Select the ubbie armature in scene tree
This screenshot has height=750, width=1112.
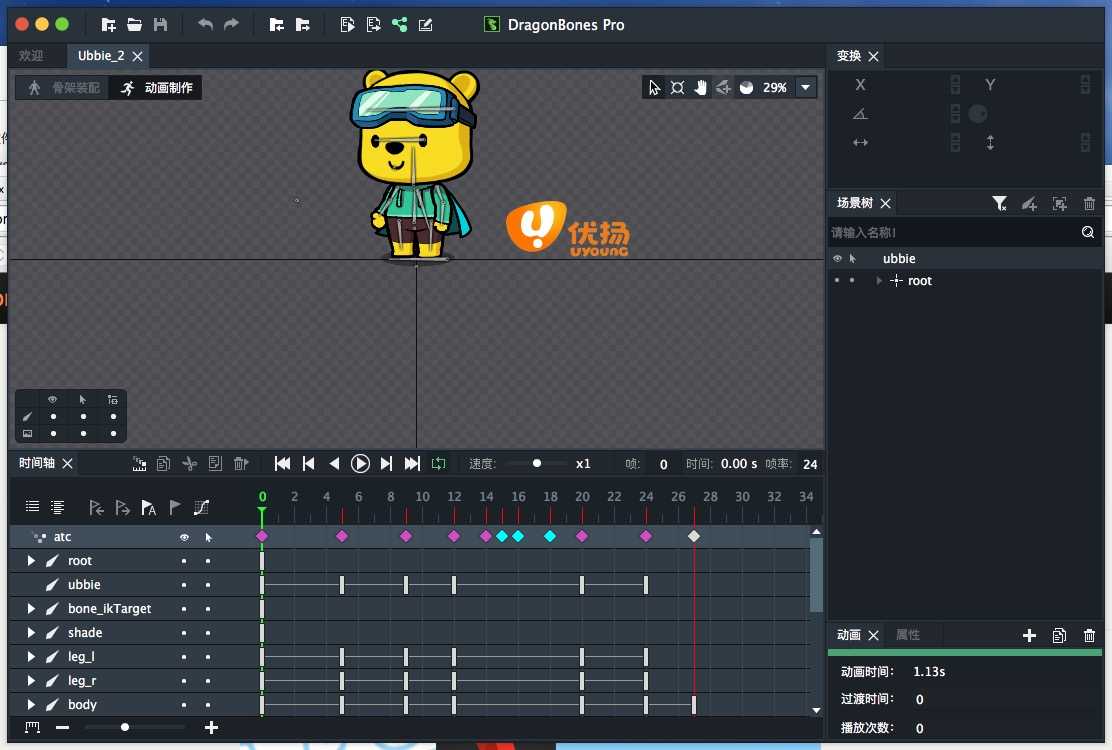pyautogui.click(x=899, y=259)
